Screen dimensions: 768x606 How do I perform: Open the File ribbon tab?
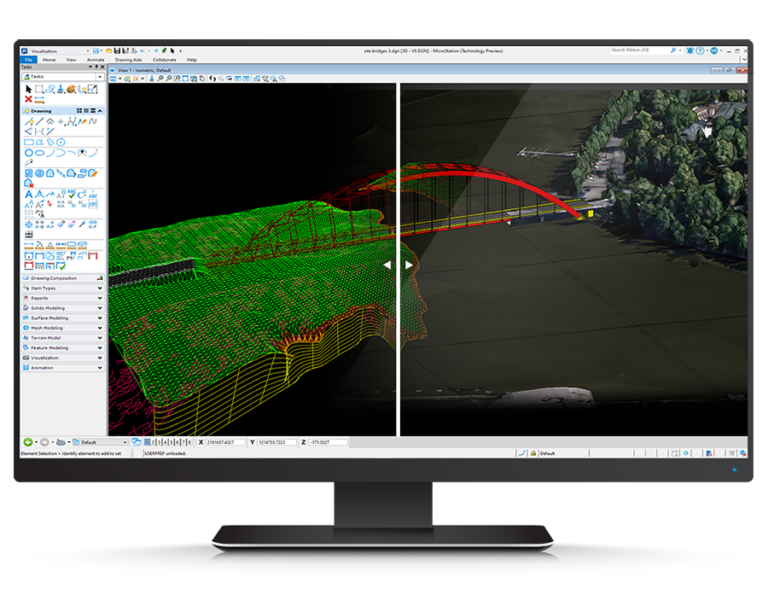click(x=28, y=60)
